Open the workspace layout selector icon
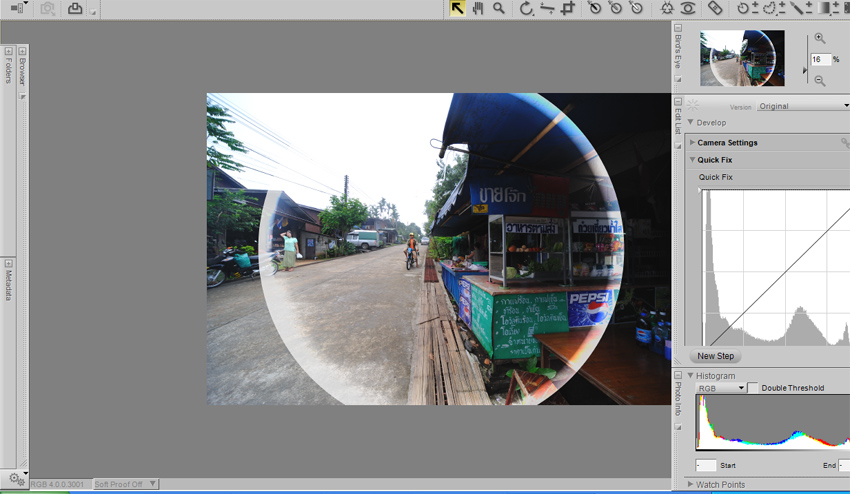 pos(20,8)
